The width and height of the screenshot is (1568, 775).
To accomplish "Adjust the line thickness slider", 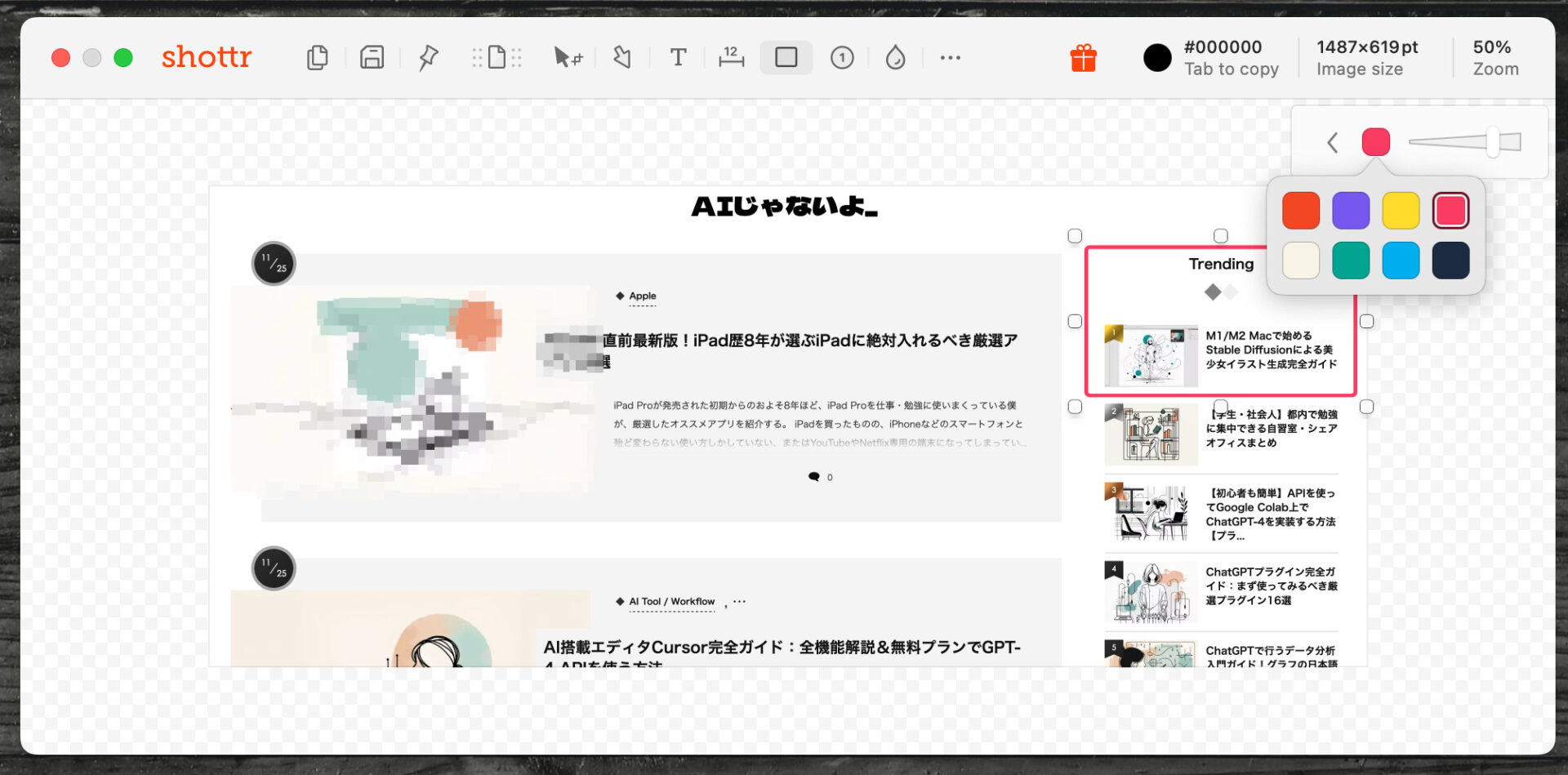I will click(1491, 142).
